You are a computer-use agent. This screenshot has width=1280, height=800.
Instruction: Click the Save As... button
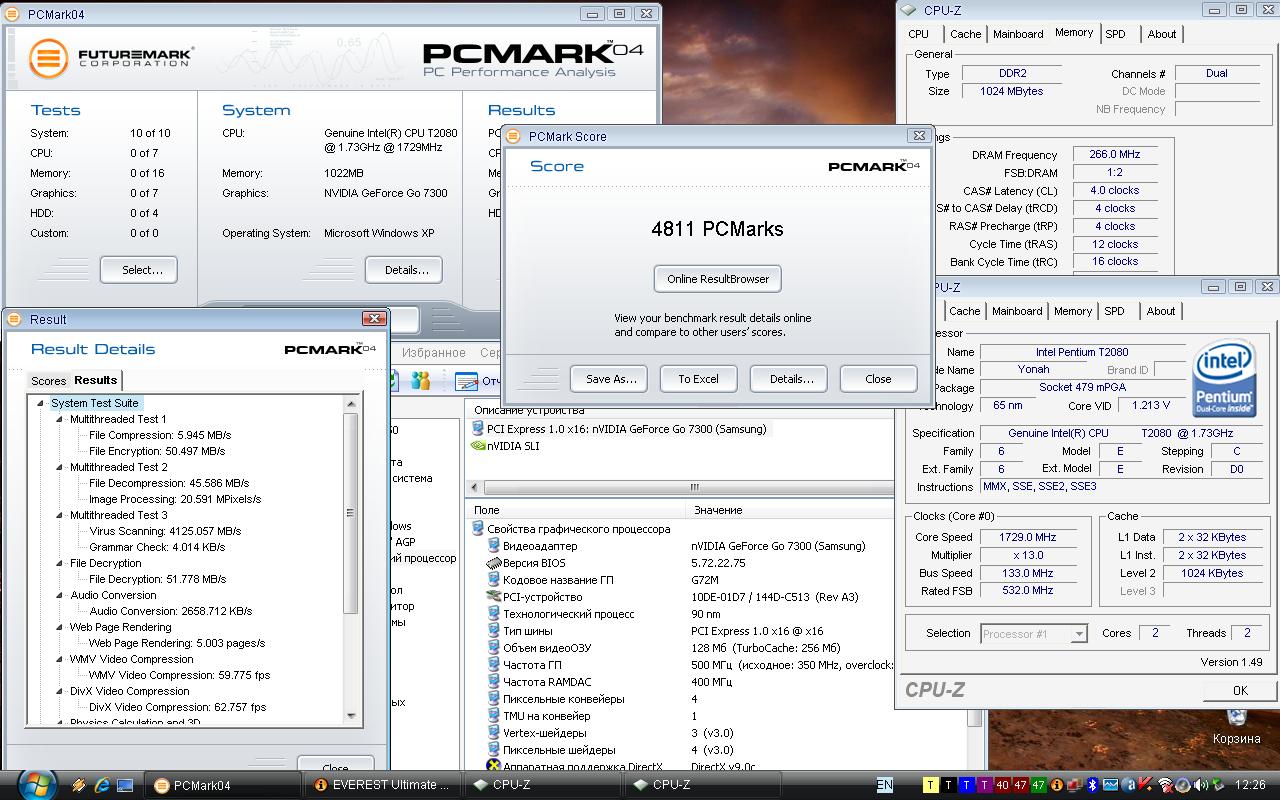point(609,379)
